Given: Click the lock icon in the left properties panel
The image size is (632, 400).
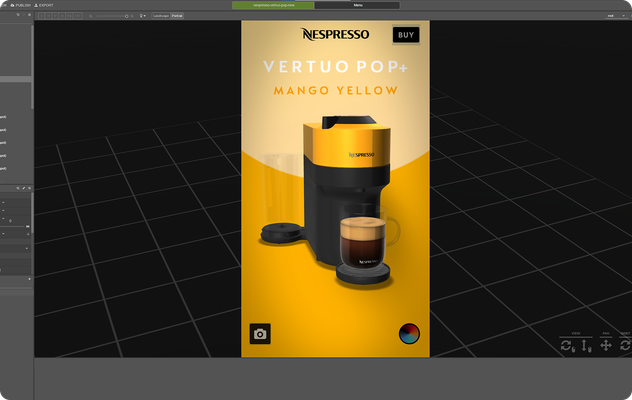Looking at the screenshot, I should pos(28,234).
